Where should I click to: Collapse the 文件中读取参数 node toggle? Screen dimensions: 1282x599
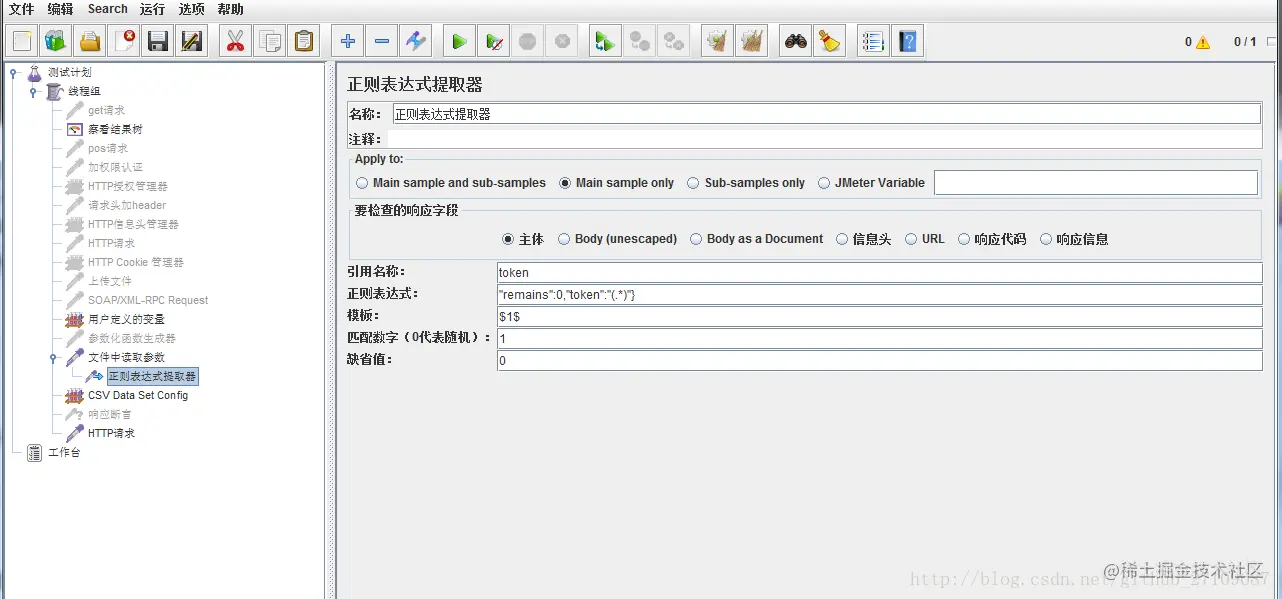pos(53,358)
